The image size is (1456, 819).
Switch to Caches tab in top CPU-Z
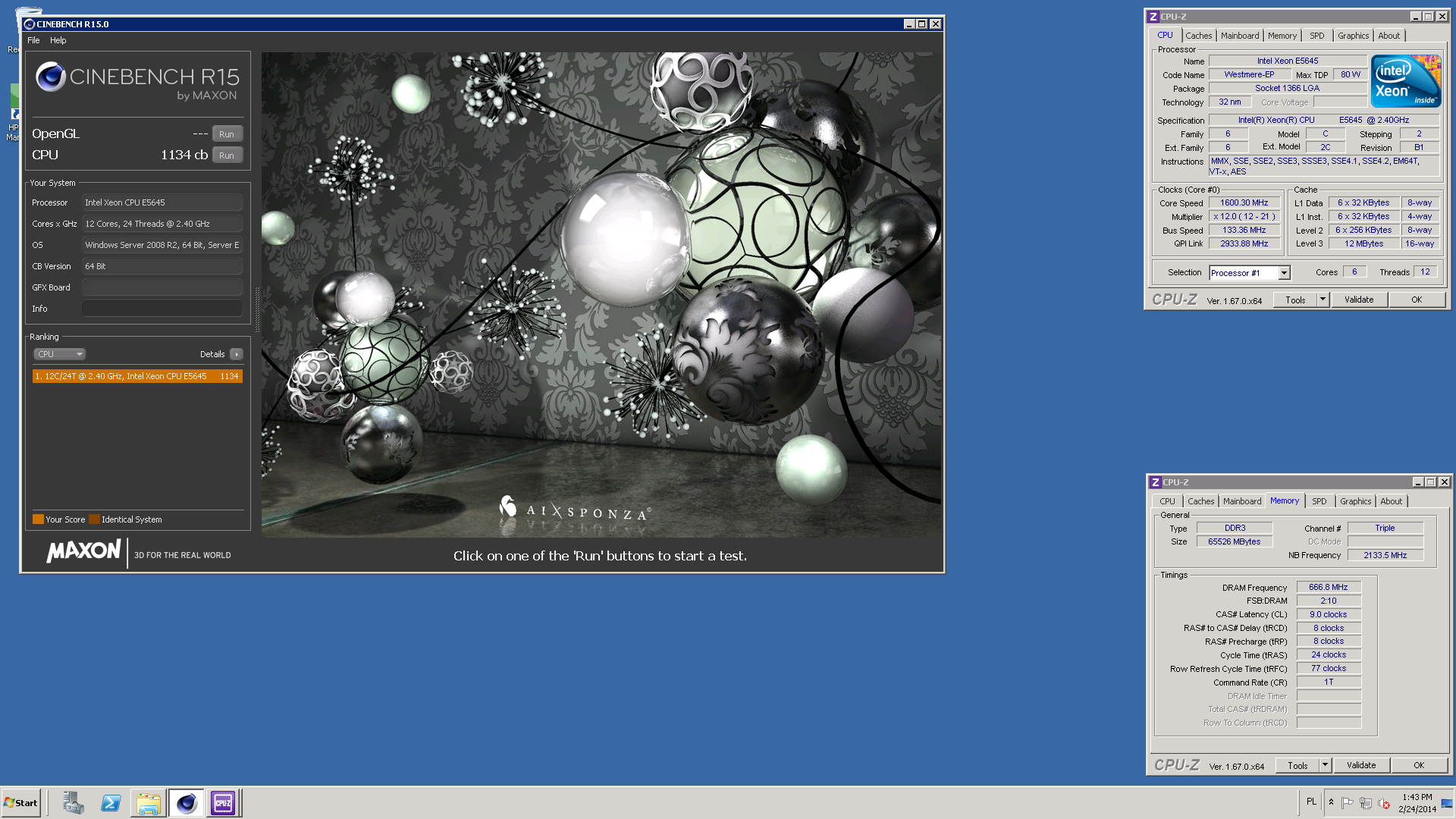[1199, 36]
